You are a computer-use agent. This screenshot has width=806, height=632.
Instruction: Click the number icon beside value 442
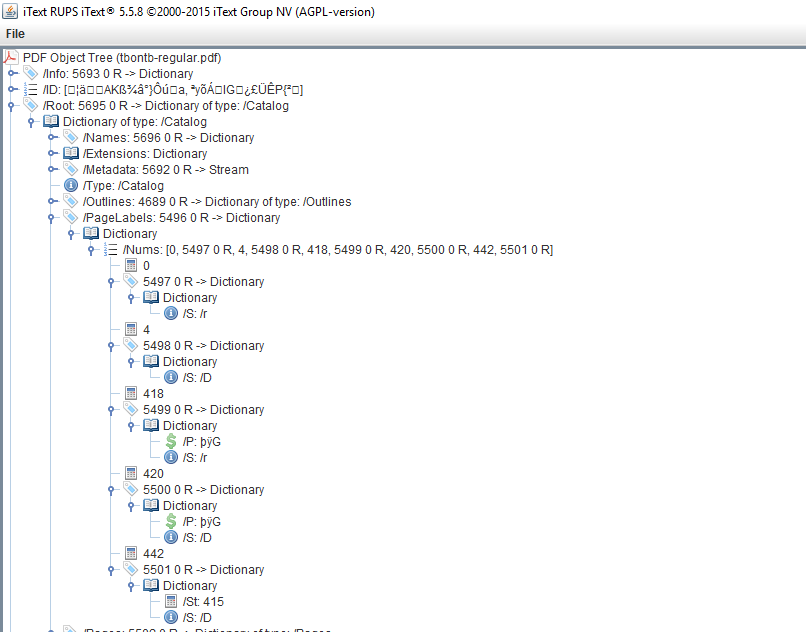click(131, 553)
